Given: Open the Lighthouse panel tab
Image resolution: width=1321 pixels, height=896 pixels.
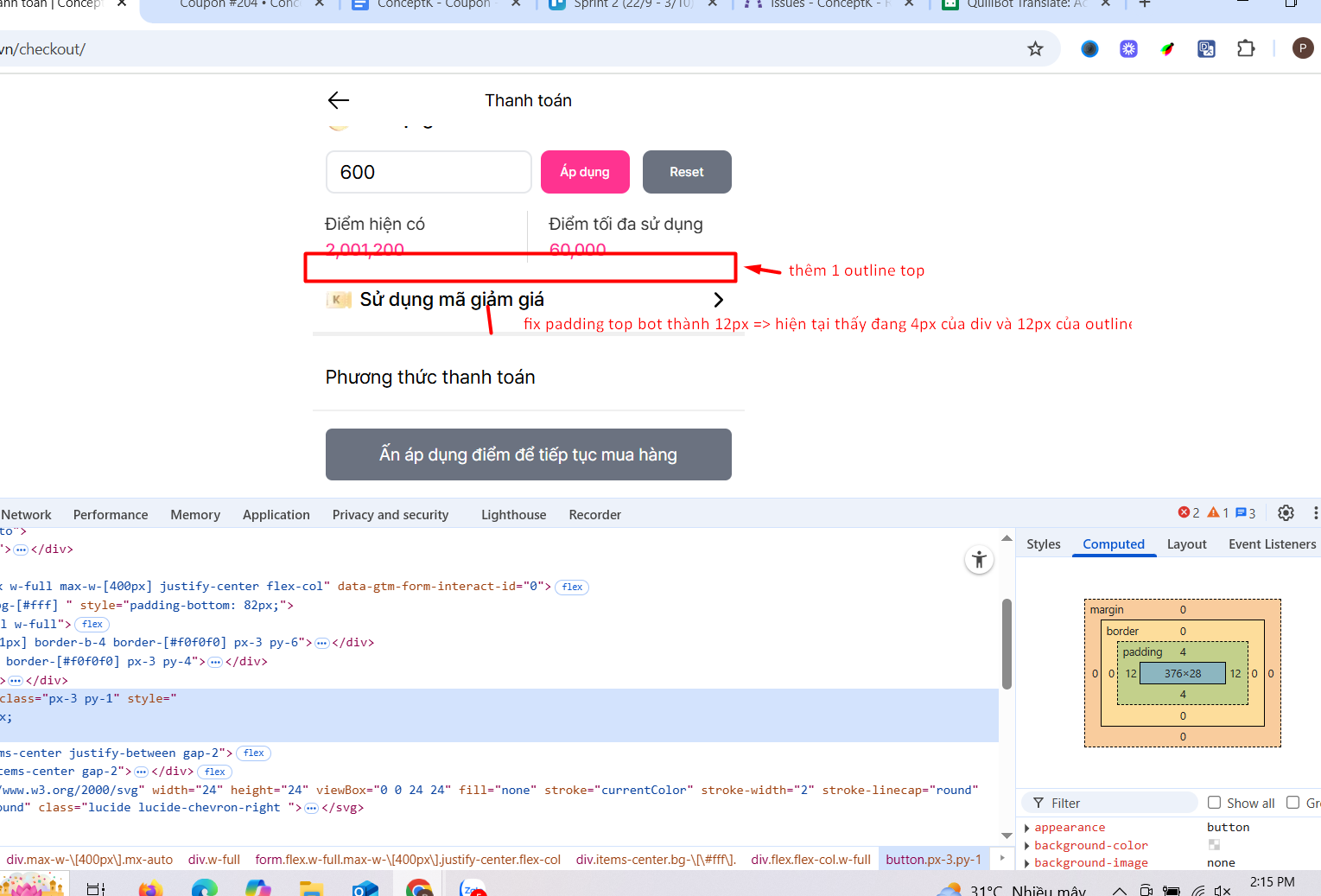Looking at the screenshot, I should point(513,515).
